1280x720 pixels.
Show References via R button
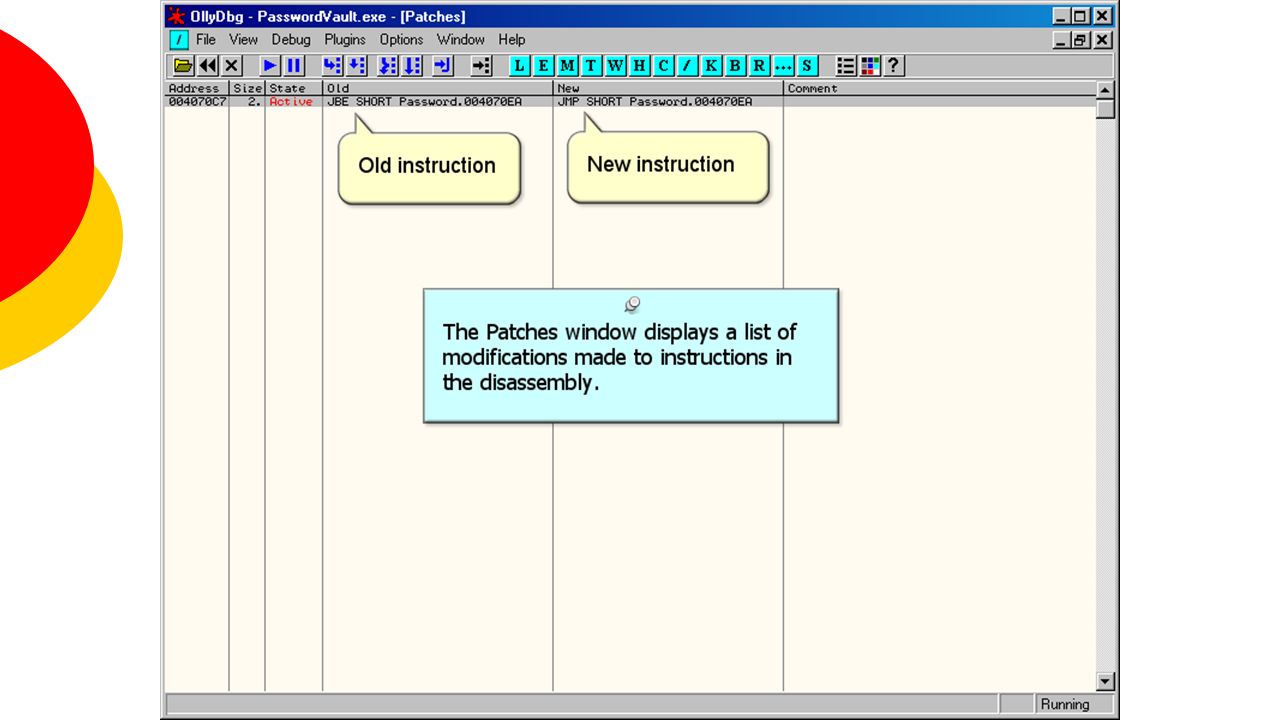(x=760, y=66)
